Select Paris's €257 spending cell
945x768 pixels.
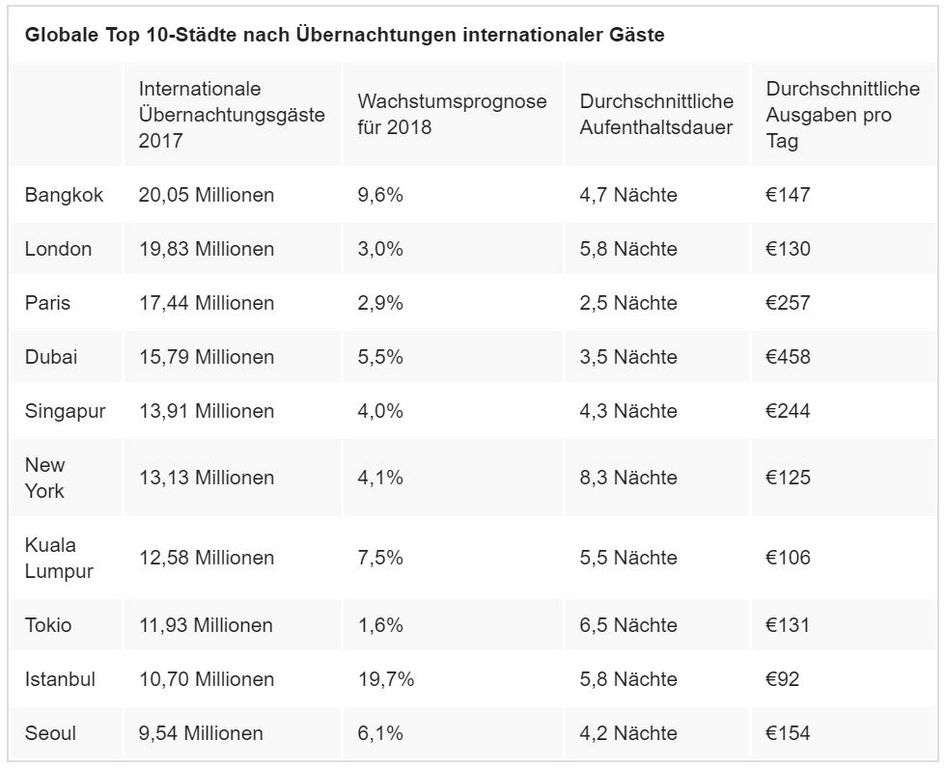(788, 303)
